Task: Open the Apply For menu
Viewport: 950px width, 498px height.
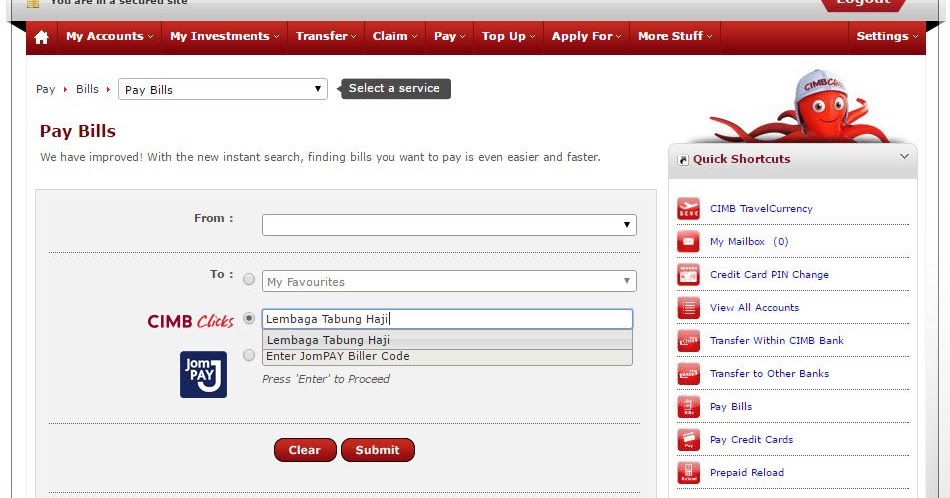Action: pos(586,36)
